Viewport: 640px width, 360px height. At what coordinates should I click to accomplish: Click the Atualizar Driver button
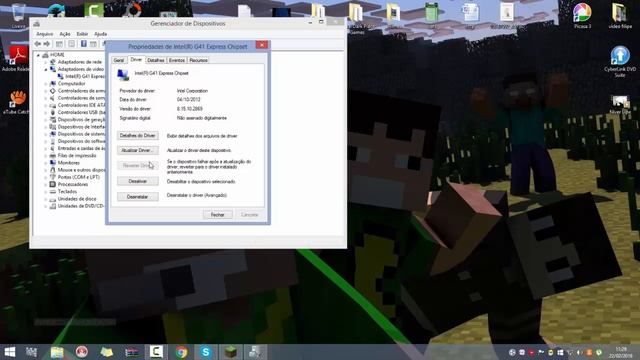pos(138,150)
